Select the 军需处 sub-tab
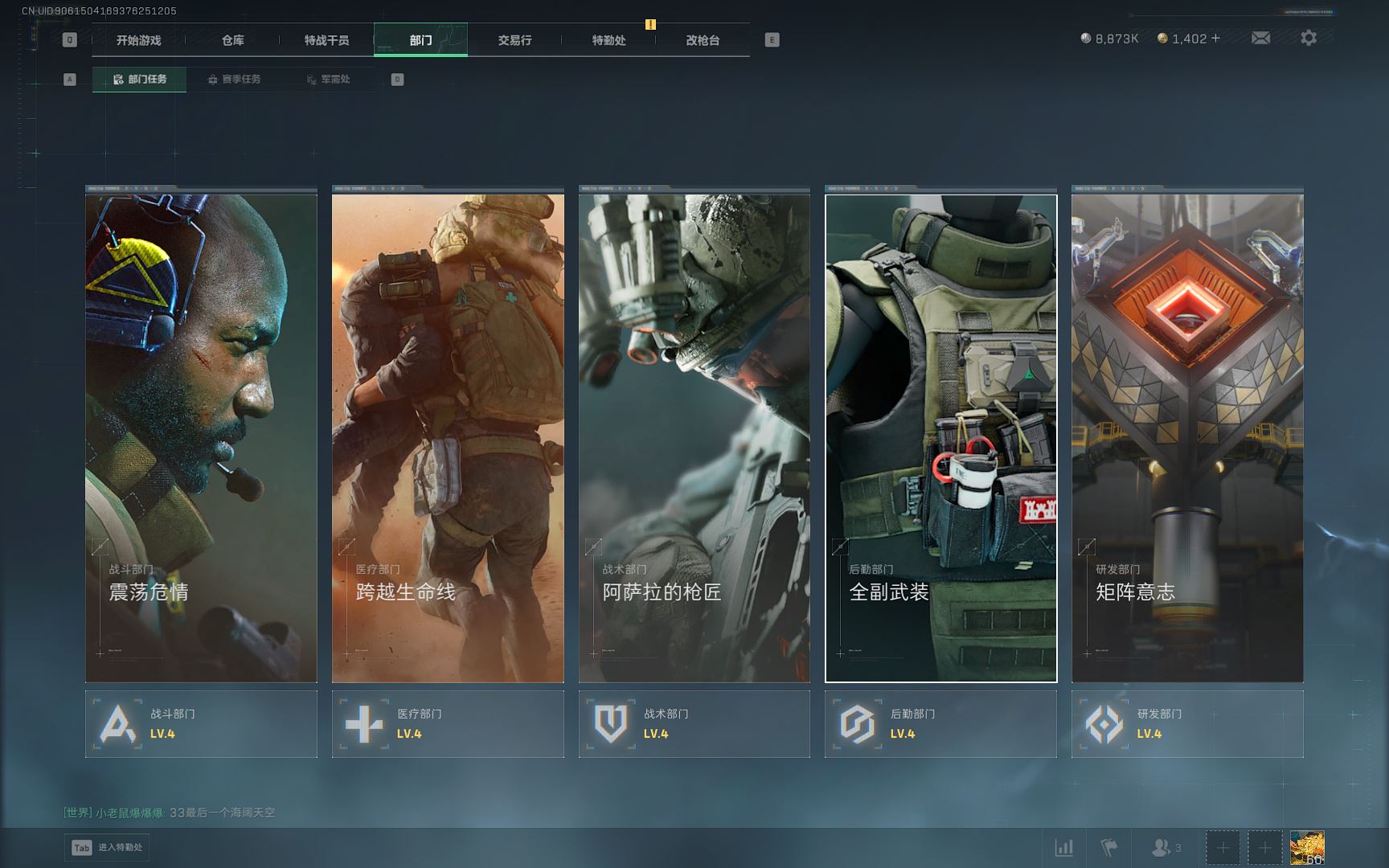1389x868 pixels. click(328, 79)
